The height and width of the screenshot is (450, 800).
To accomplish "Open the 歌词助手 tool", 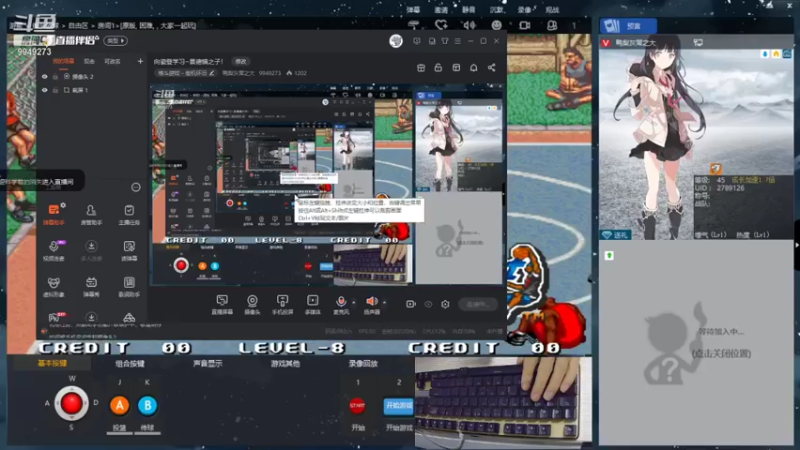I will click(129, 287).
